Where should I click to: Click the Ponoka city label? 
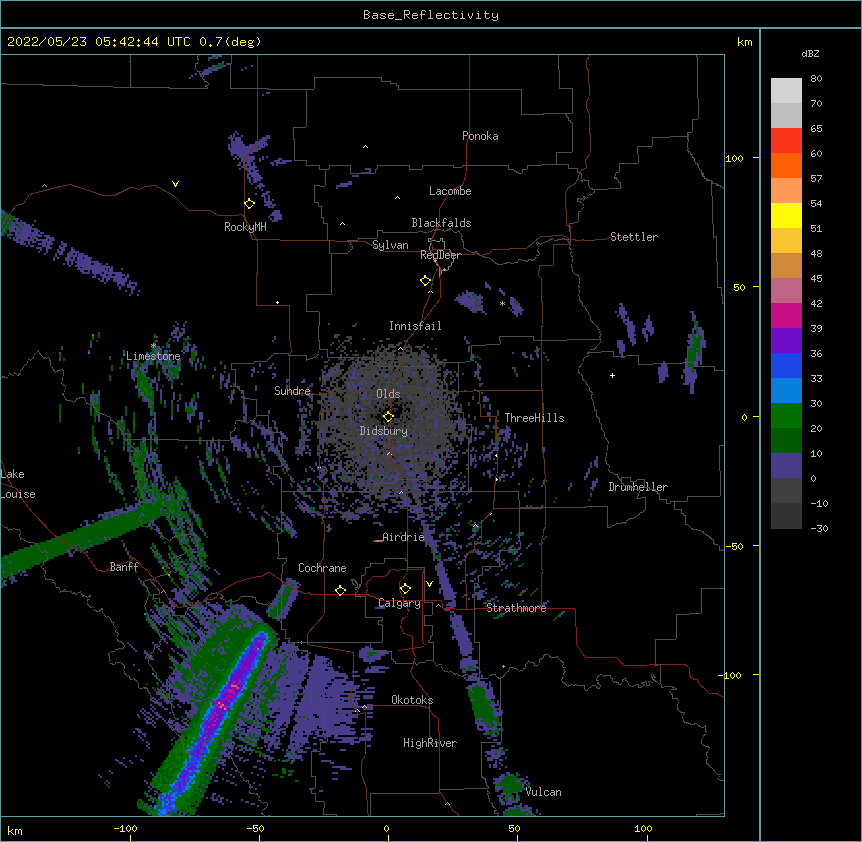tap(480, 136)
